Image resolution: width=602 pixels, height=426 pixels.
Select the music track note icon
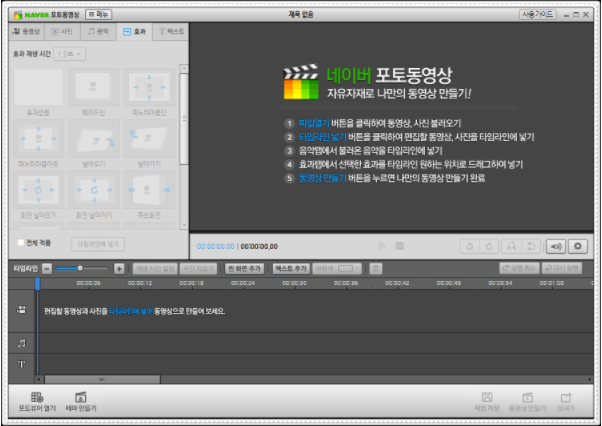tap(22, 343)
